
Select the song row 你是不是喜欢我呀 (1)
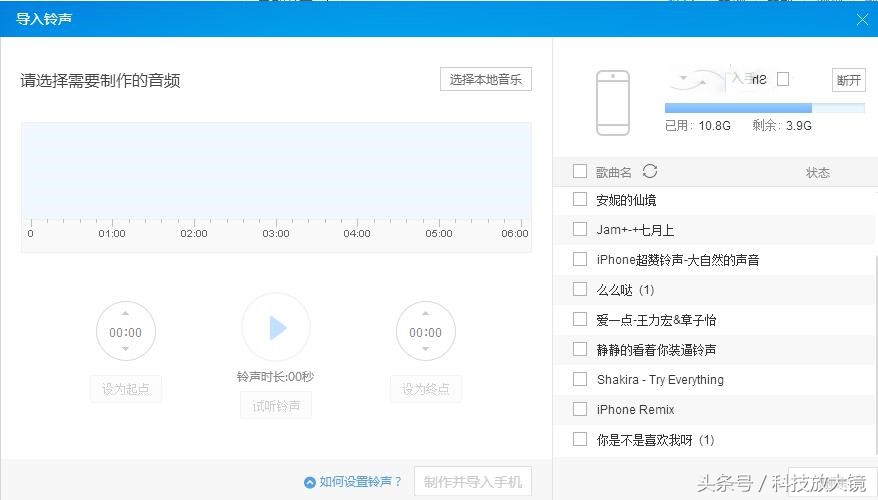[x=714, y=440]
